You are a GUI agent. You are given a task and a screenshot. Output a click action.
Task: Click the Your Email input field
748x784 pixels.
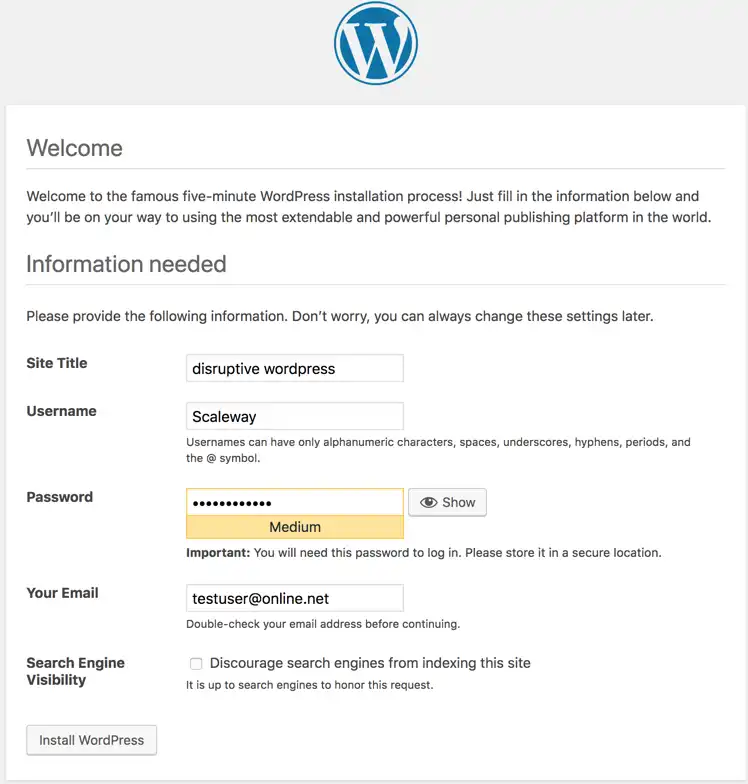point(294,598)
